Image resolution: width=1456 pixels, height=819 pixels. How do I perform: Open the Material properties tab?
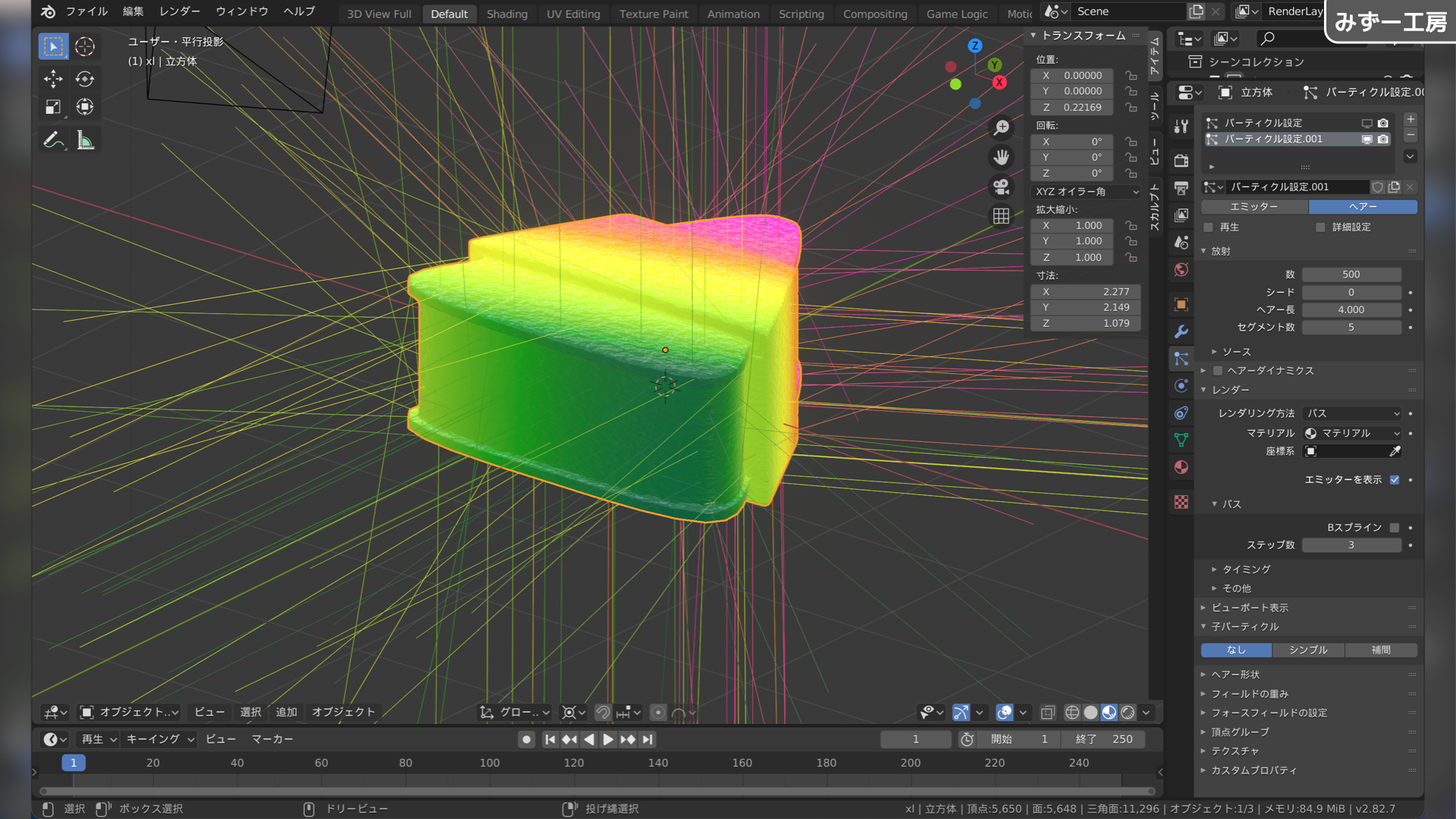(1181, 467)
